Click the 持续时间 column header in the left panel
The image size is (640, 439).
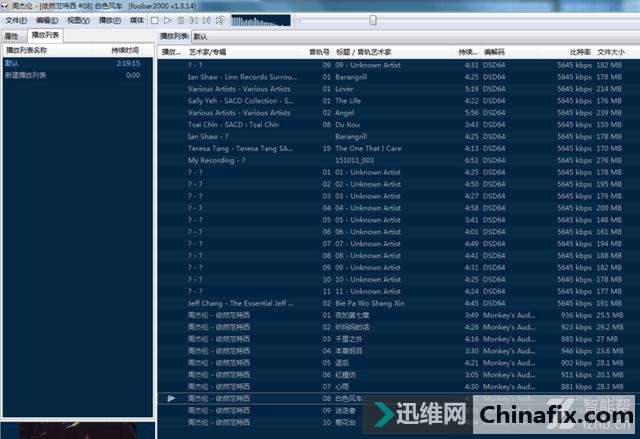coord(125,51)
